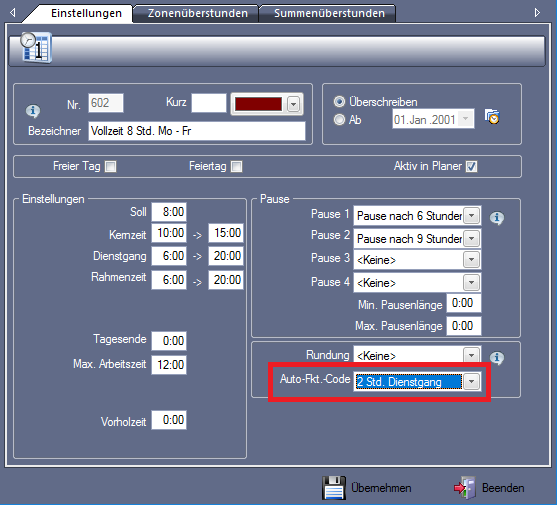Select the Ab radio button
Screen dimensions: 557x505
pyautogui.click(x=339, y=119)
